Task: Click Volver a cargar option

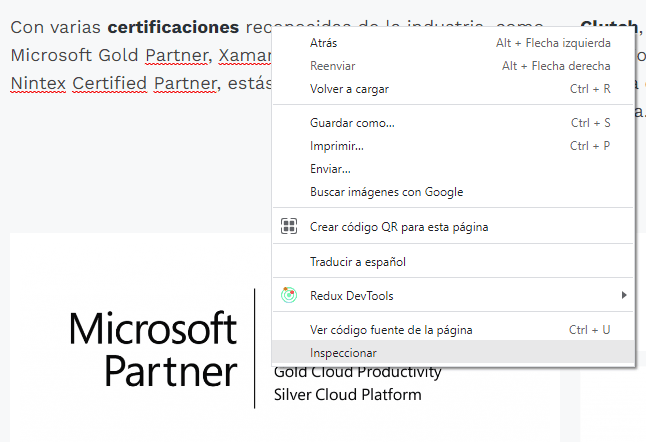Action: [x=453, y=89]
